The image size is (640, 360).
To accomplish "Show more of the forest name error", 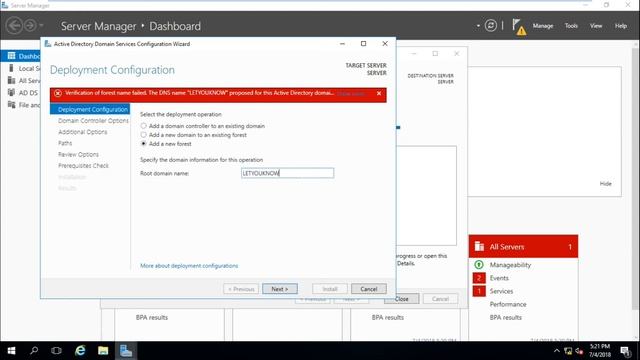I will 351,94.
